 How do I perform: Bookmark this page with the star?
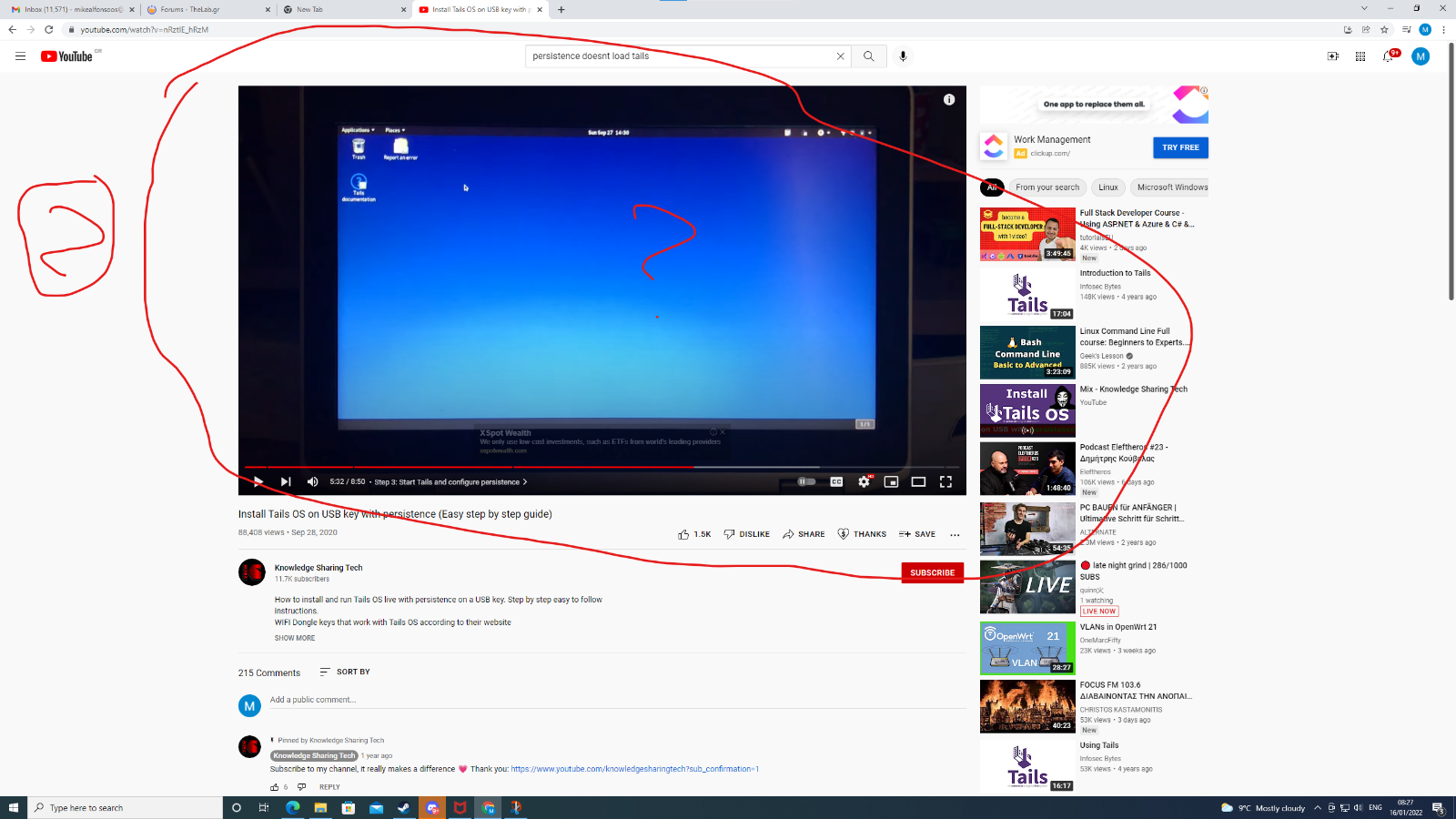(1384, 29)
